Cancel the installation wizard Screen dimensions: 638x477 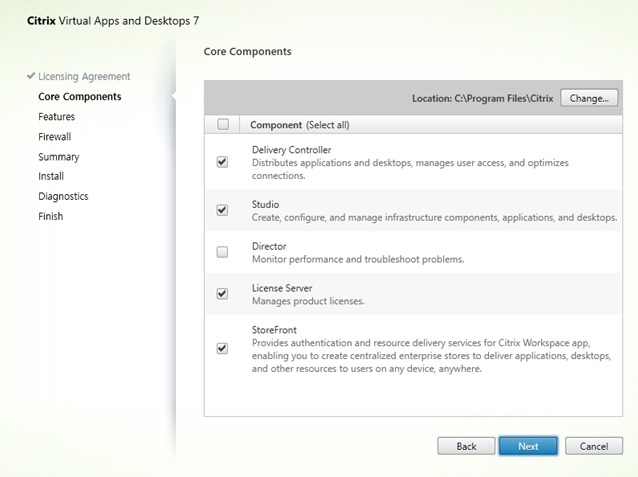594,446
